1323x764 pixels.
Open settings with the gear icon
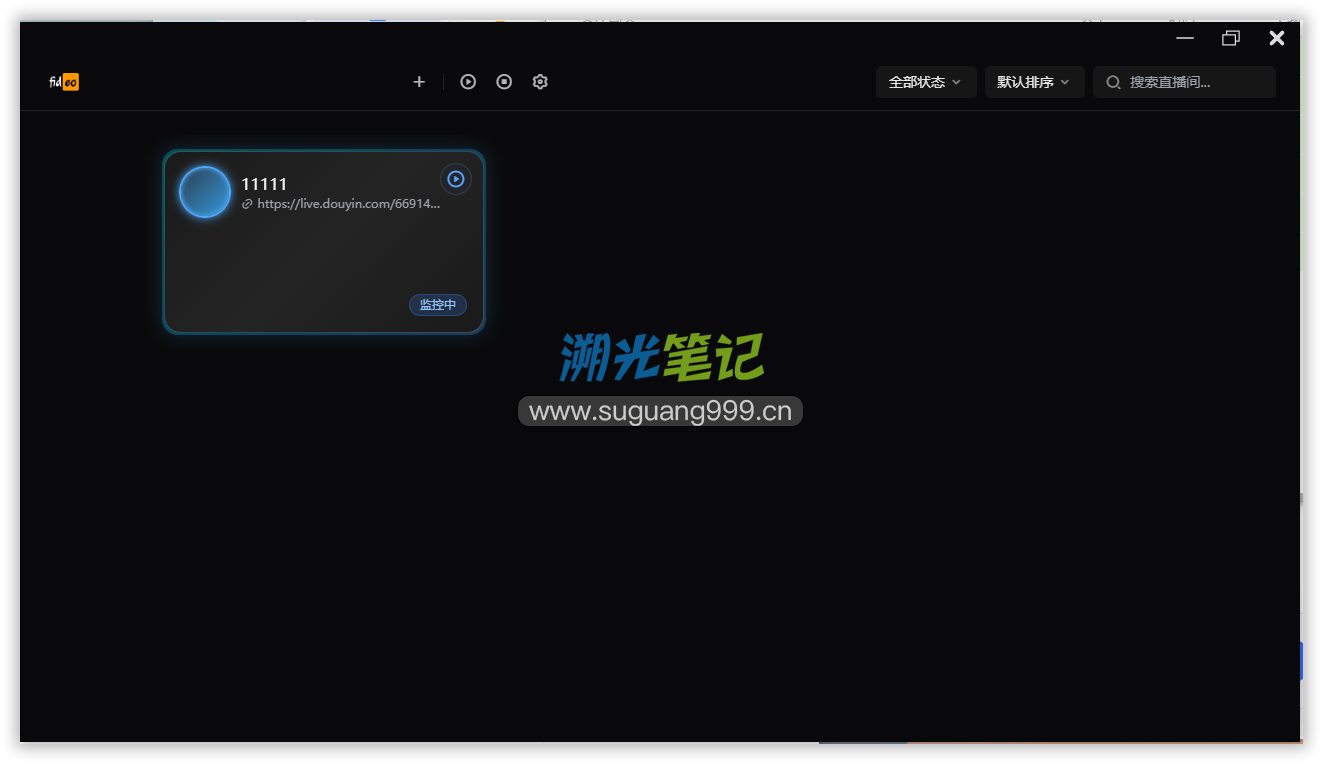coord(540,82)
